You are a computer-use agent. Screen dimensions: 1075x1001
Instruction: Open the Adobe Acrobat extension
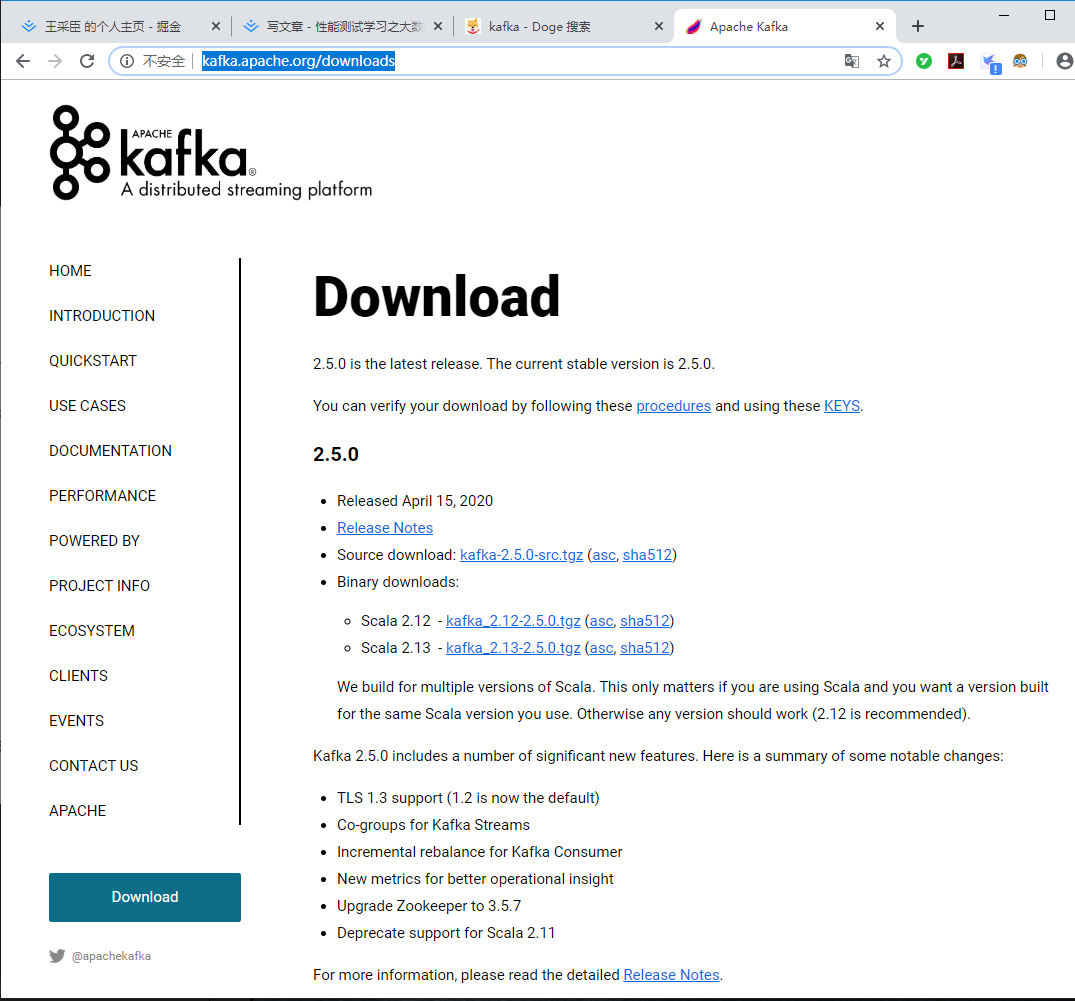pos(956,61)
